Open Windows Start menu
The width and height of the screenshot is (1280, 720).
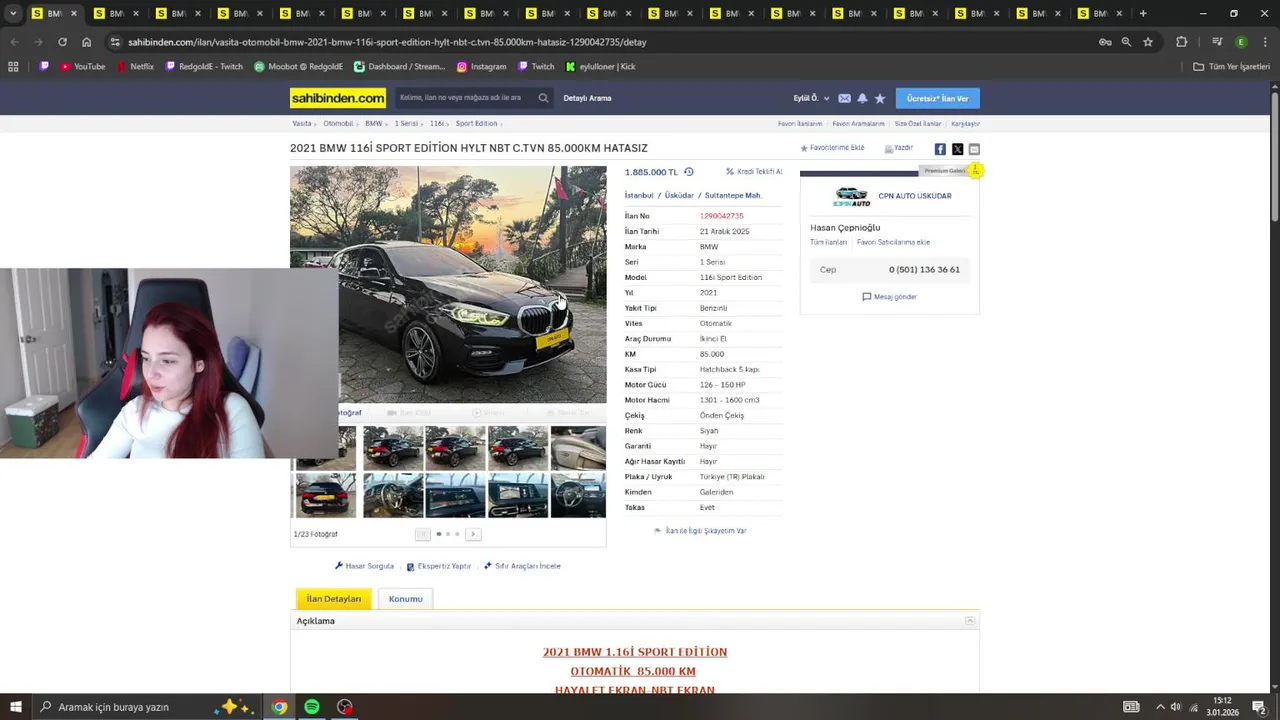[x=16, y=707]
